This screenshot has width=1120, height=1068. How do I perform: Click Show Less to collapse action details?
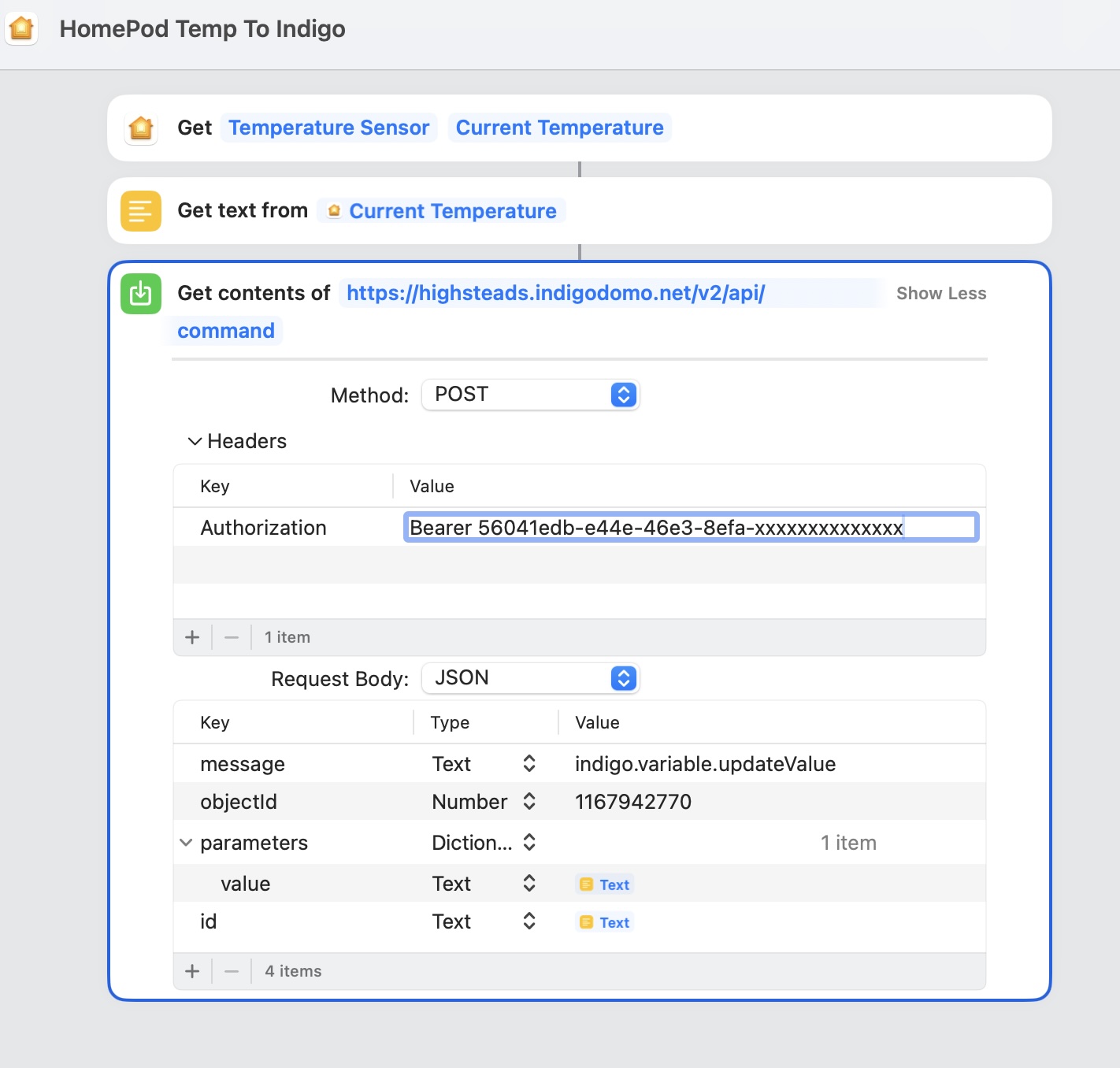pyautogui.click(x=941, y=293)
